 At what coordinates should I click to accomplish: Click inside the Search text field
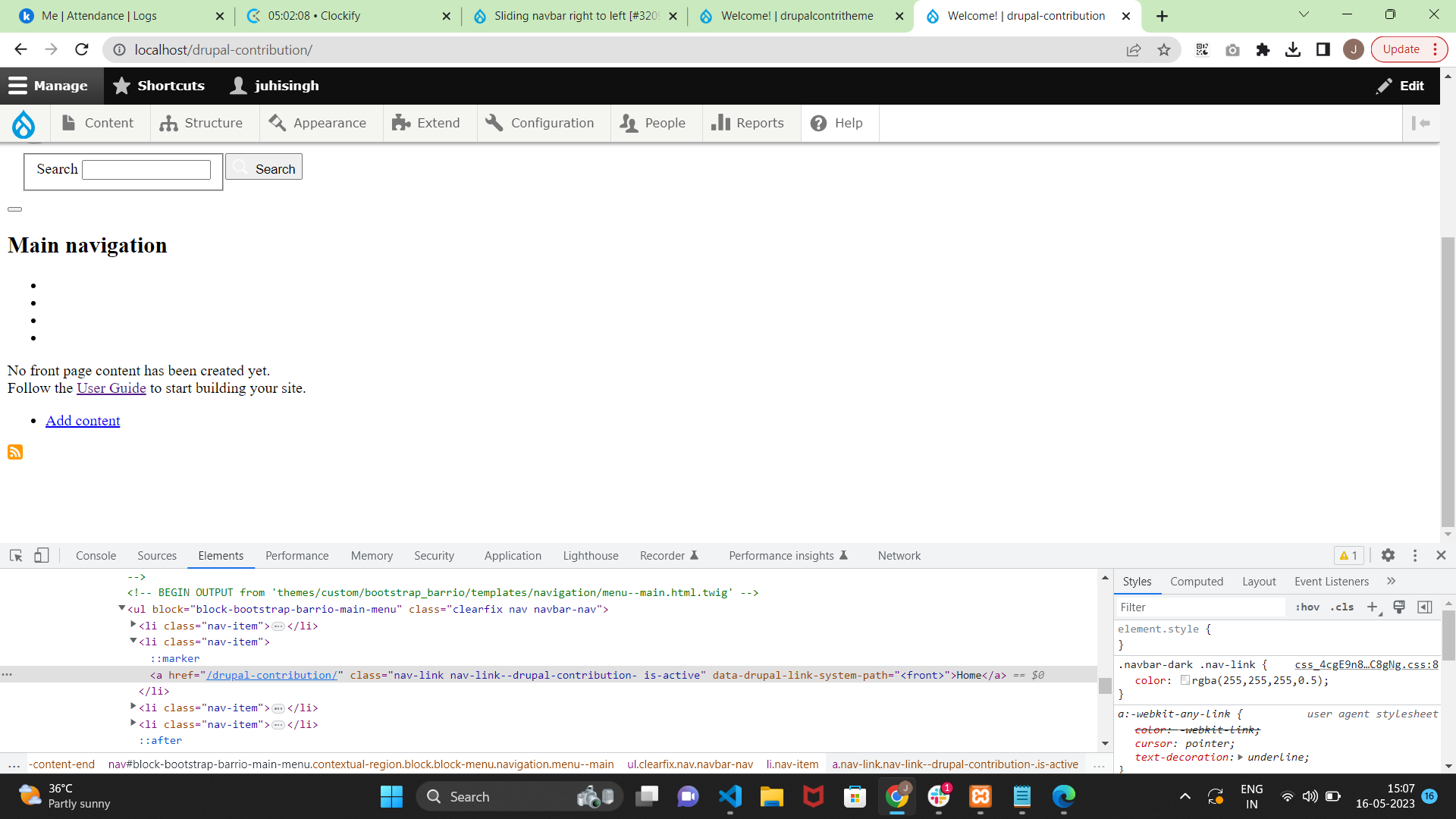click(x=146, y=169)
